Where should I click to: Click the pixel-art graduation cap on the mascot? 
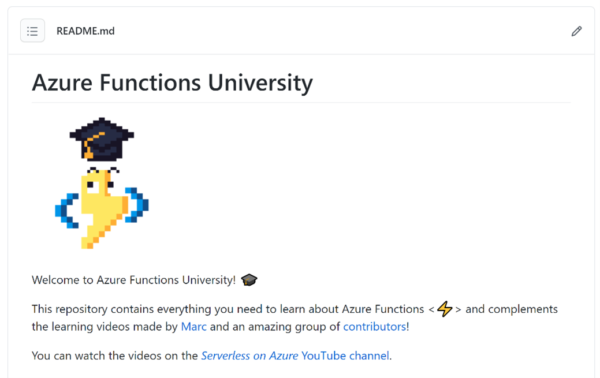pyautogui.click(x=102, y=138)
